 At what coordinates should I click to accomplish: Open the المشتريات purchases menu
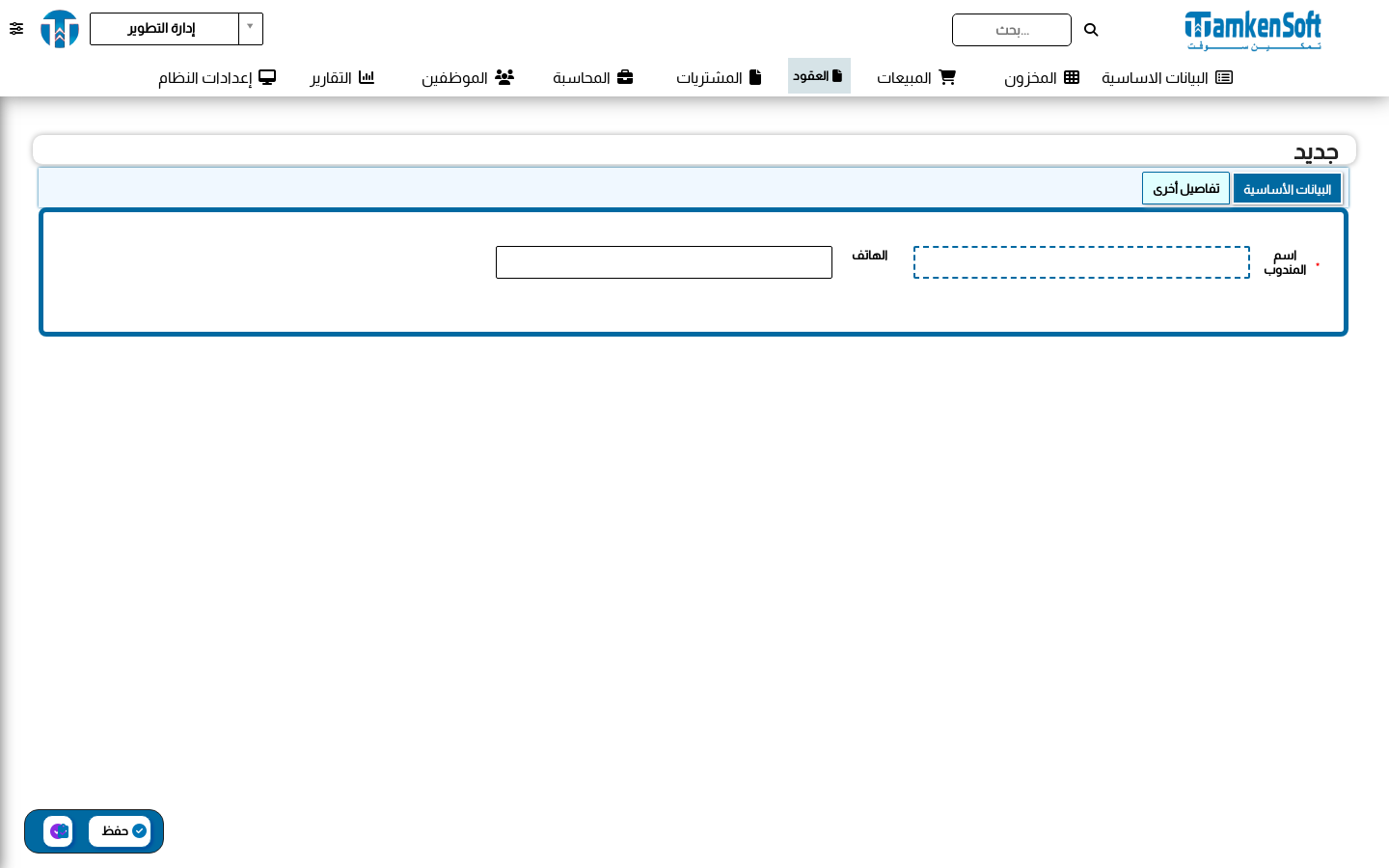(719, 77)
